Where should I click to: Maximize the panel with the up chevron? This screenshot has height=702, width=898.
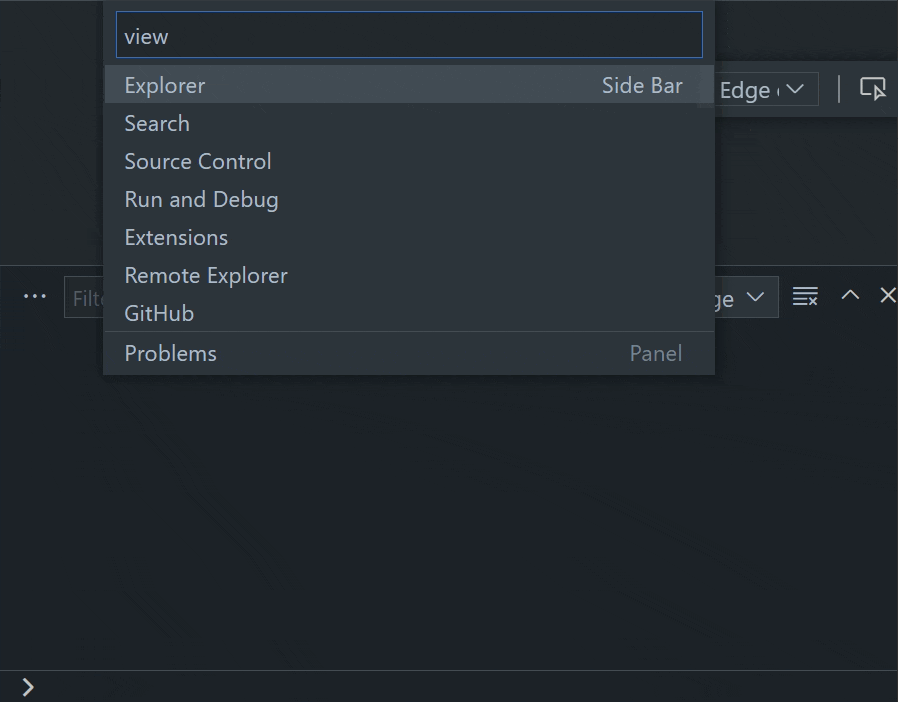(850, 295)
